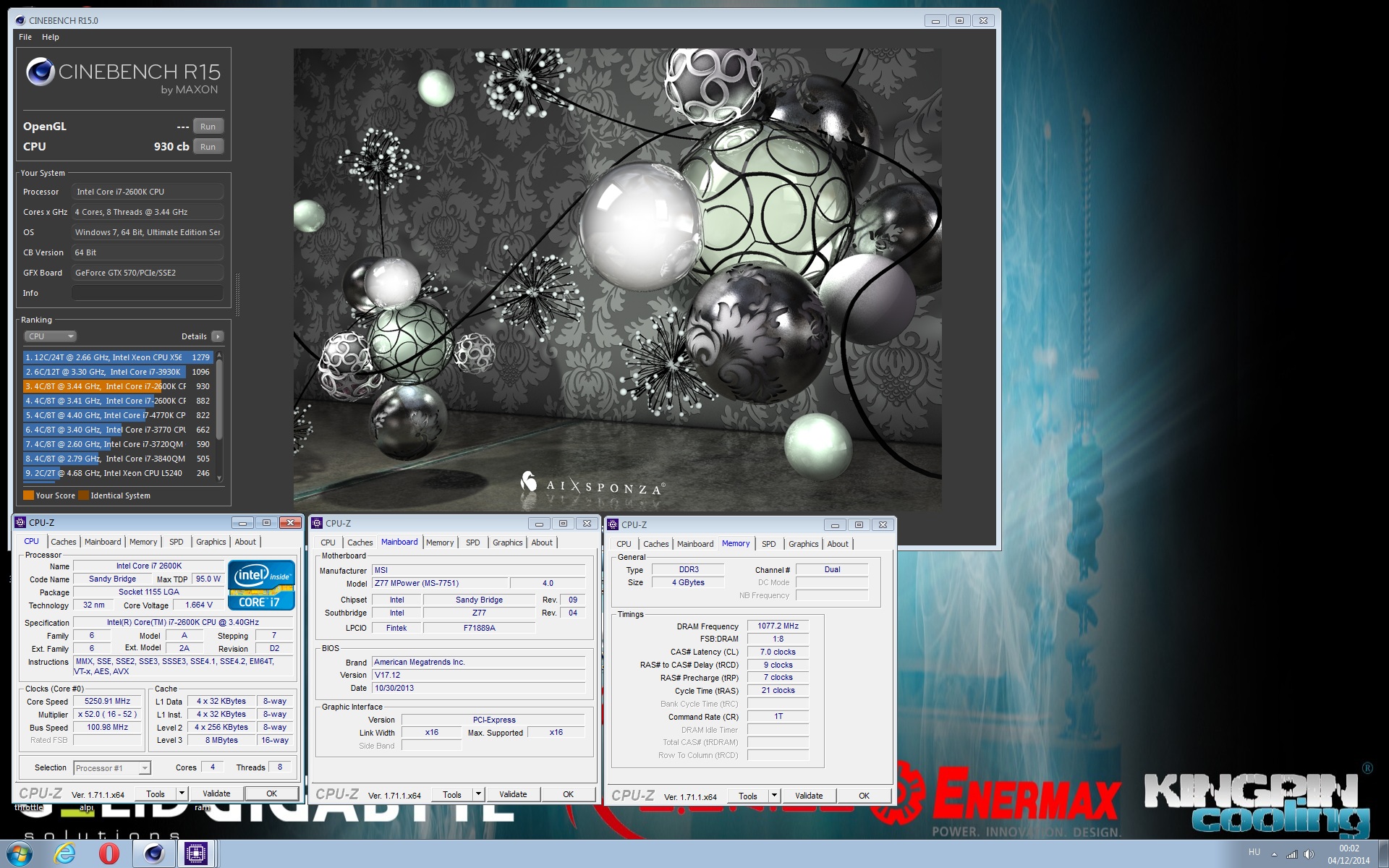
Task: Click the Details arrow button in Ranking
Action: click(218, 336)
